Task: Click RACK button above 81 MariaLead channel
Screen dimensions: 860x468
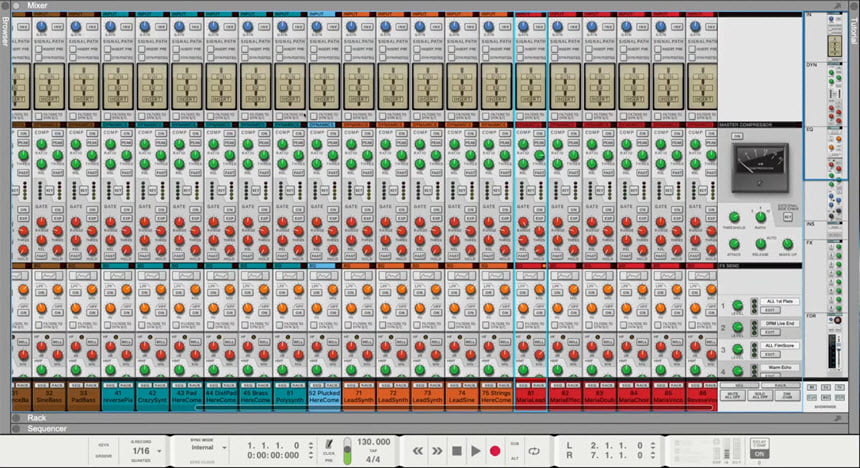Action: point(539,386)
